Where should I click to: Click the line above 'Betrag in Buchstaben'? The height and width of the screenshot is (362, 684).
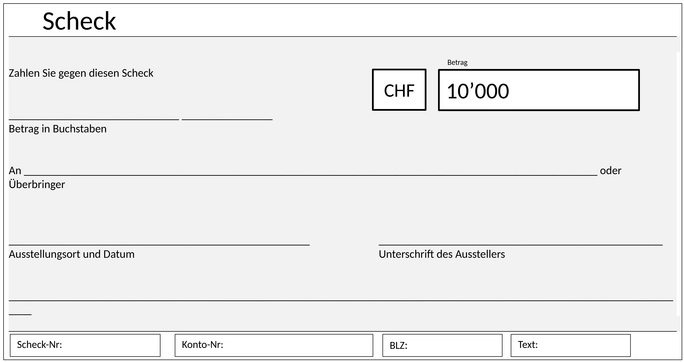point(94,119)
